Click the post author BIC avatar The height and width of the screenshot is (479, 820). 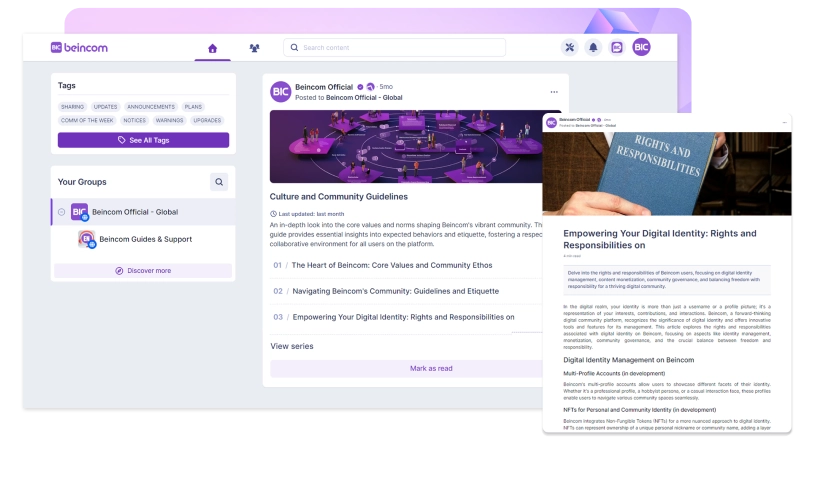[x=280, y=92]
